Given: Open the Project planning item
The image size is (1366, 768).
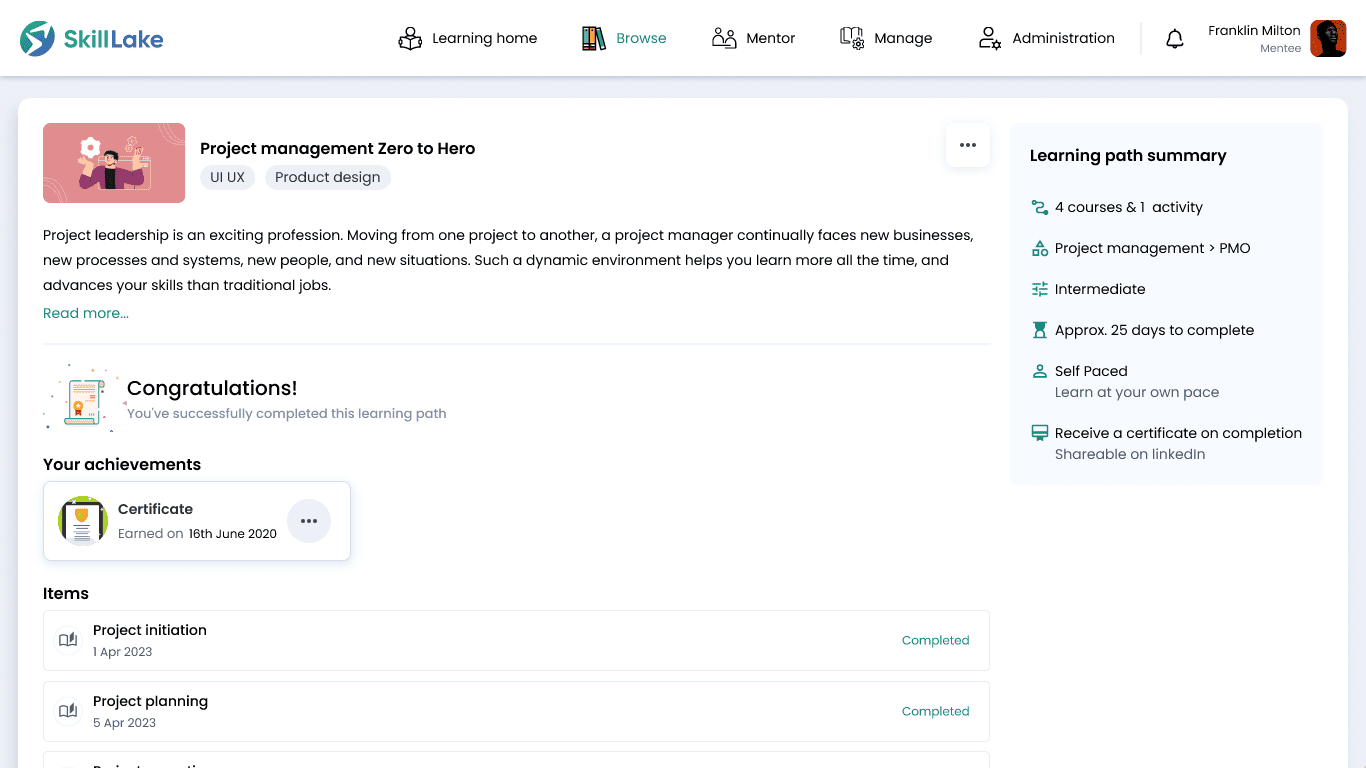Looking at the screenshot, I should [x=516, y=711].
